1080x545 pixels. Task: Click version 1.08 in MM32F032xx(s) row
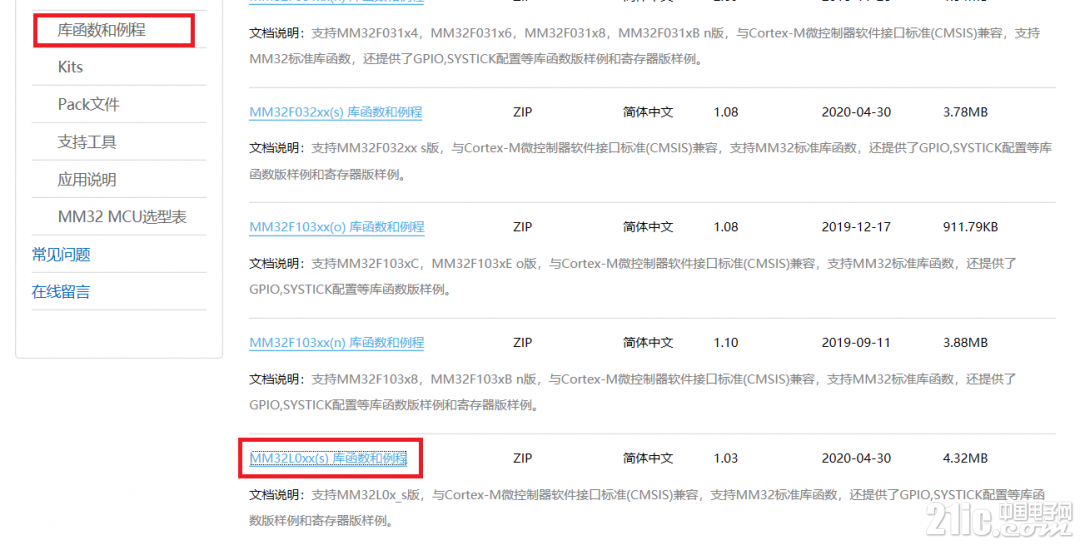tap(726, 112)
